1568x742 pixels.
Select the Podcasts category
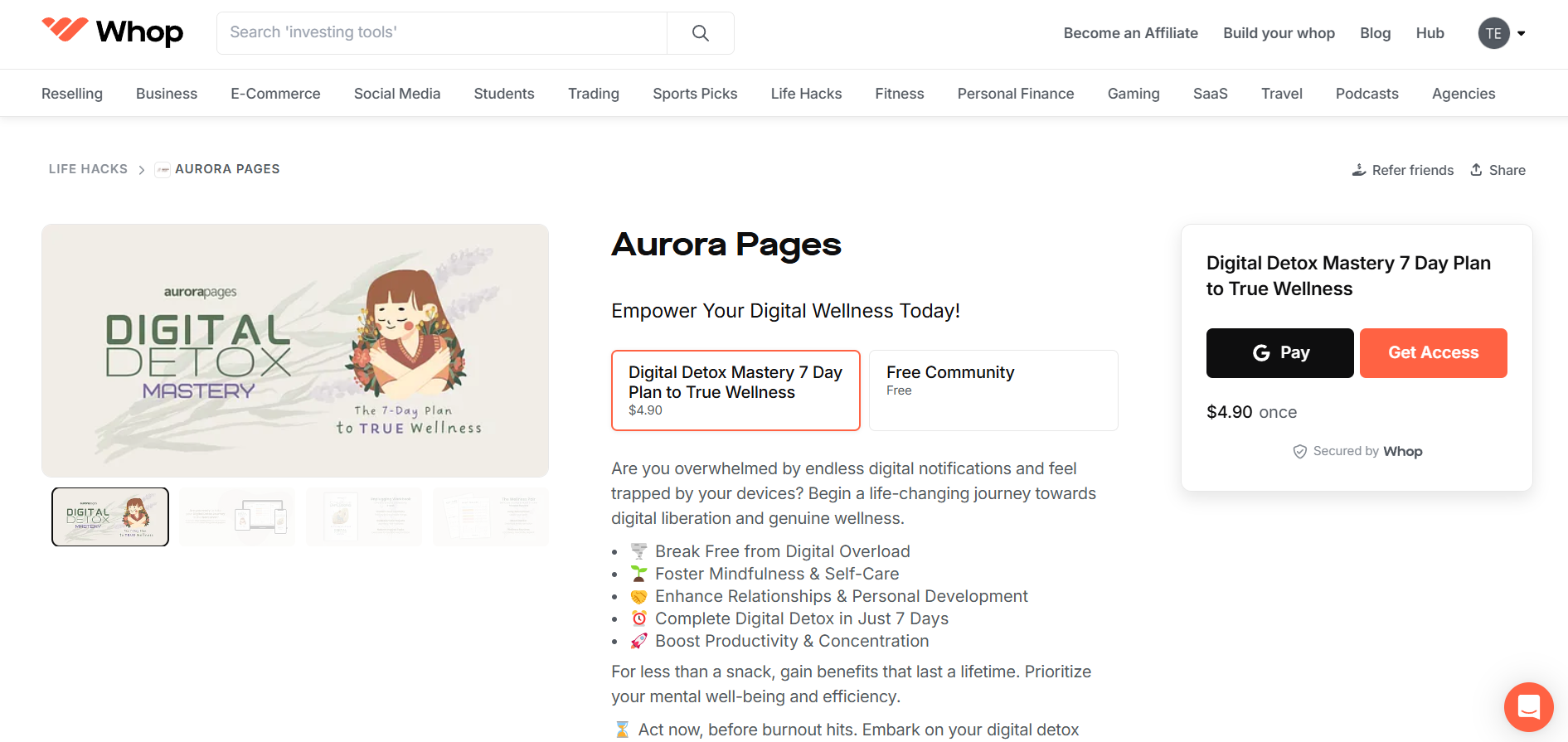click(x=1367, y=94)
